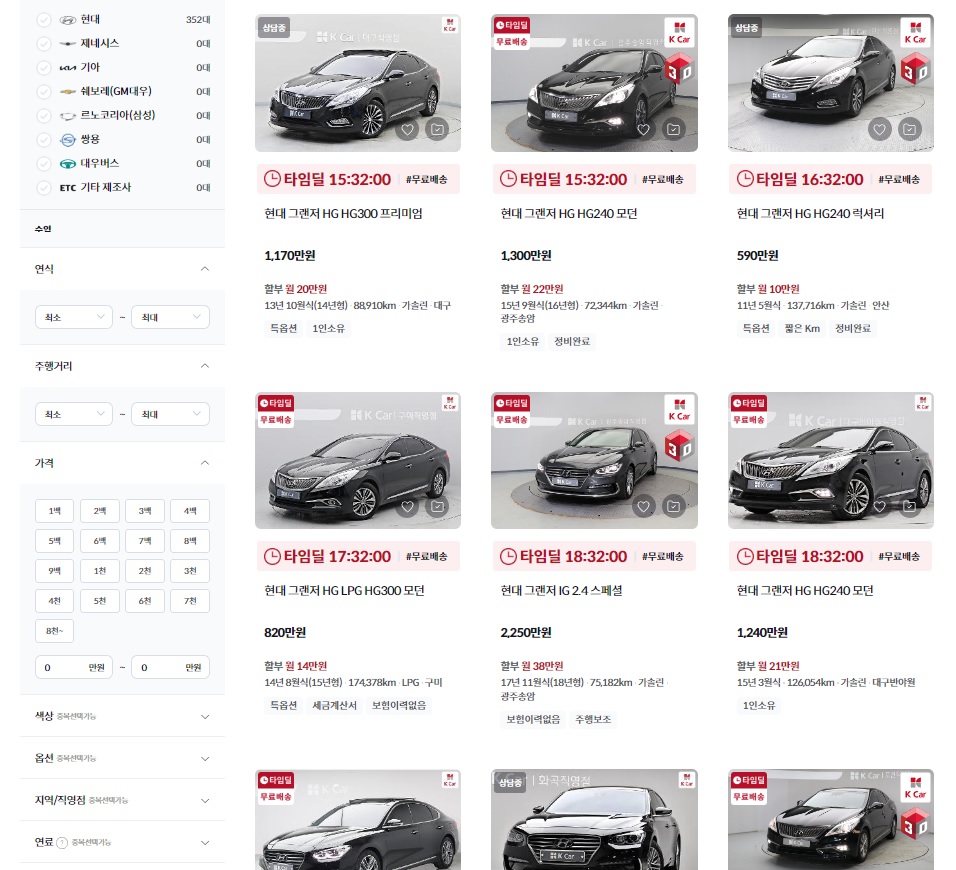Viewport: 956px width, 870px height.
Task: Click the 기아 brand logo
Action: coord(68,68)
